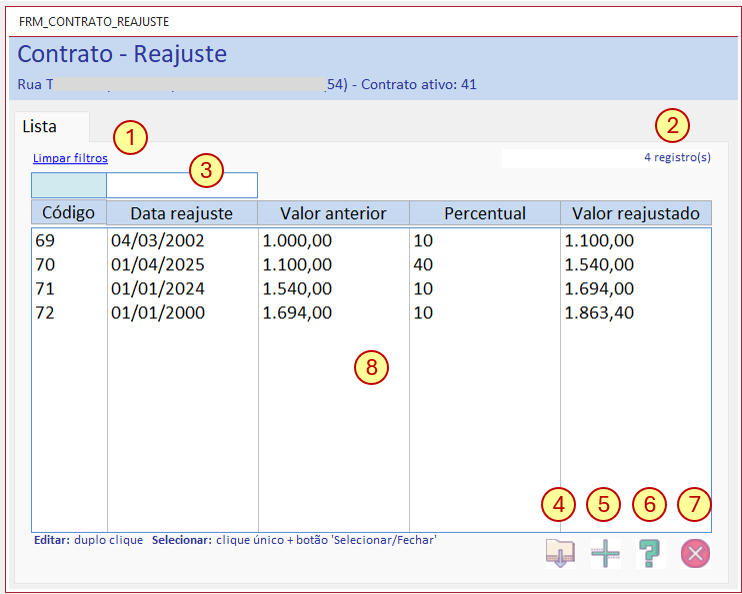
Task: Close the form with the red X icon
Action: pyautogui.click(x=695, y=553)
